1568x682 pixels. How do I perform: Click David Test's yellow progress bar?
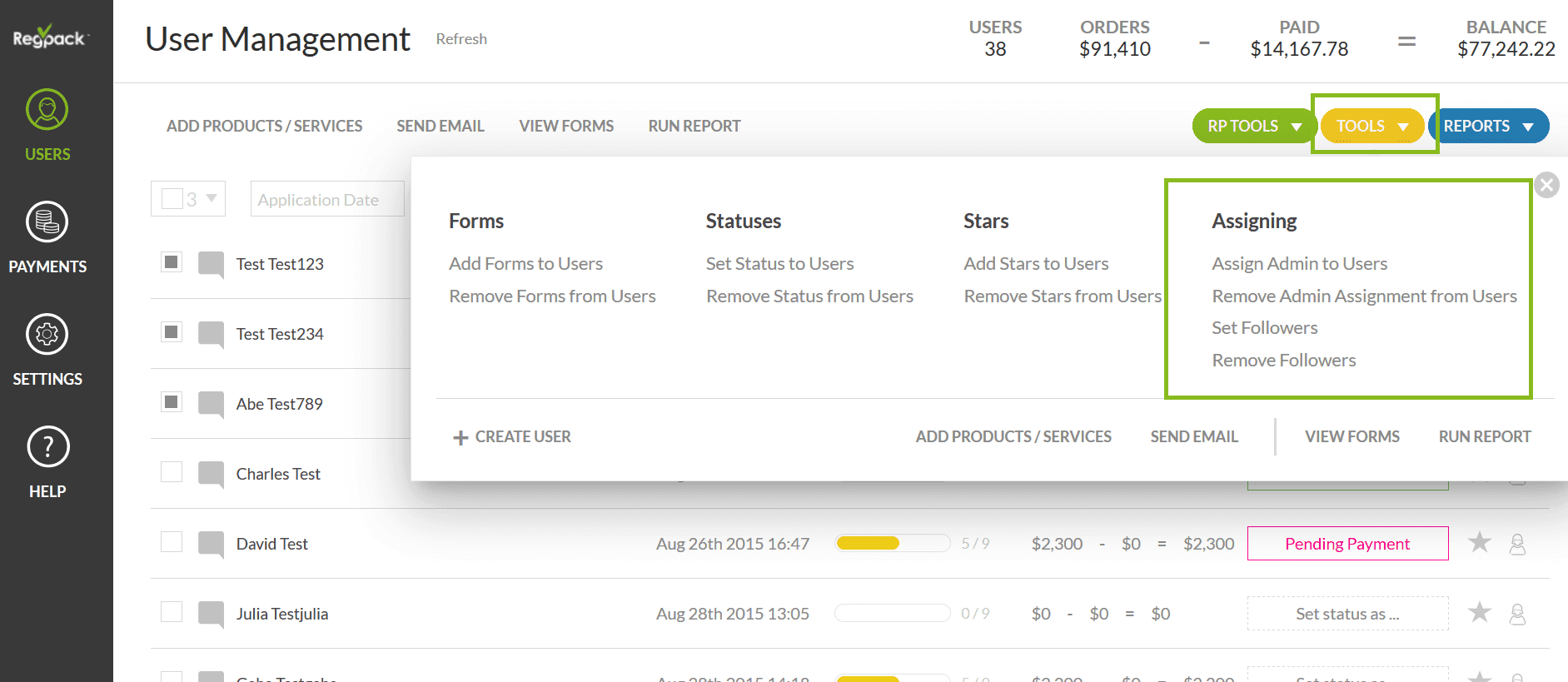(x=892, y=544)
